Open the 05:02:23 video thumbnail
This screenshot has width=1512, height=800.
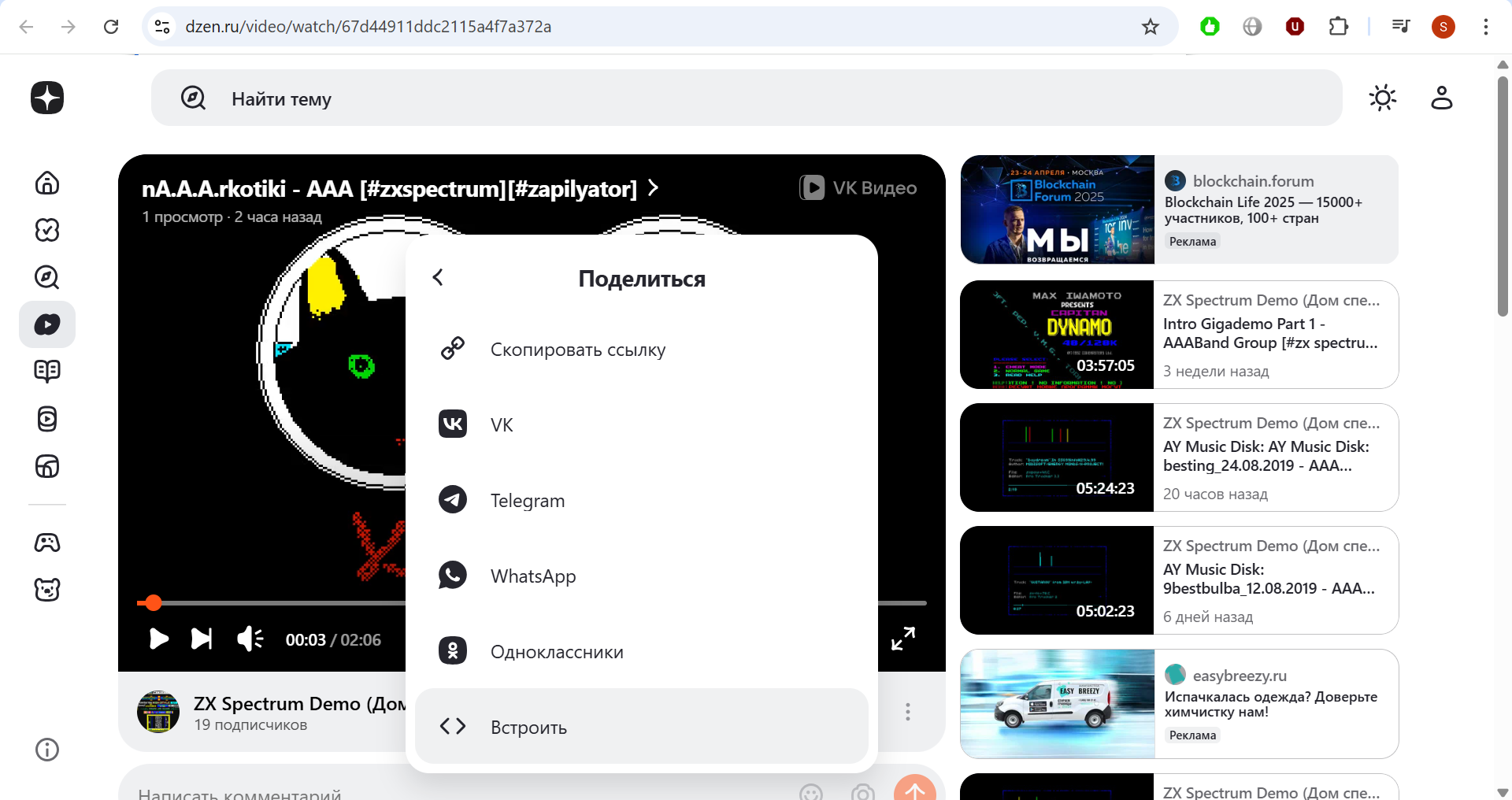click(x=1057, y=580)
